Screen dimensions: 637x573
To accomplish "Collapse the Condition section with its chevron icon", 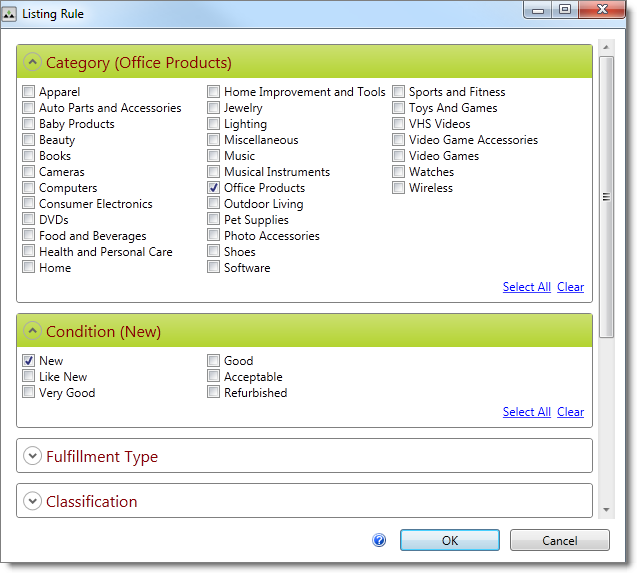I will [x=32, y=332].
